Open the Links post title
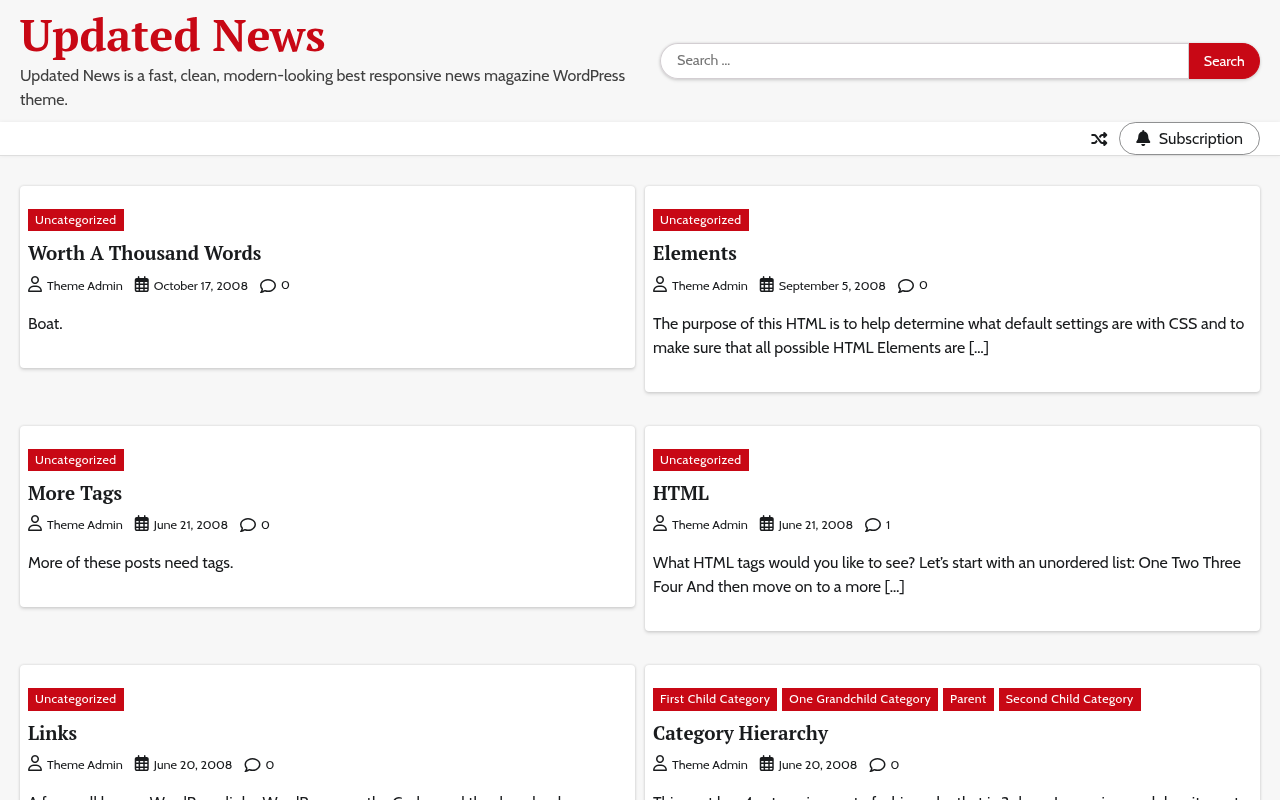The width and height of the screenshot is (1280, 800). [x=52, y=733]
